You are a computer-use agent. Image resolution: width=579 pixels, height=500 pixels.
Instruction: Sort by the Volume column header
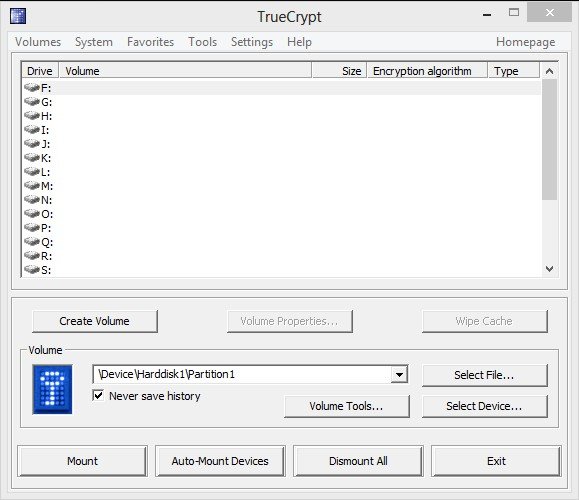[185, 71]
